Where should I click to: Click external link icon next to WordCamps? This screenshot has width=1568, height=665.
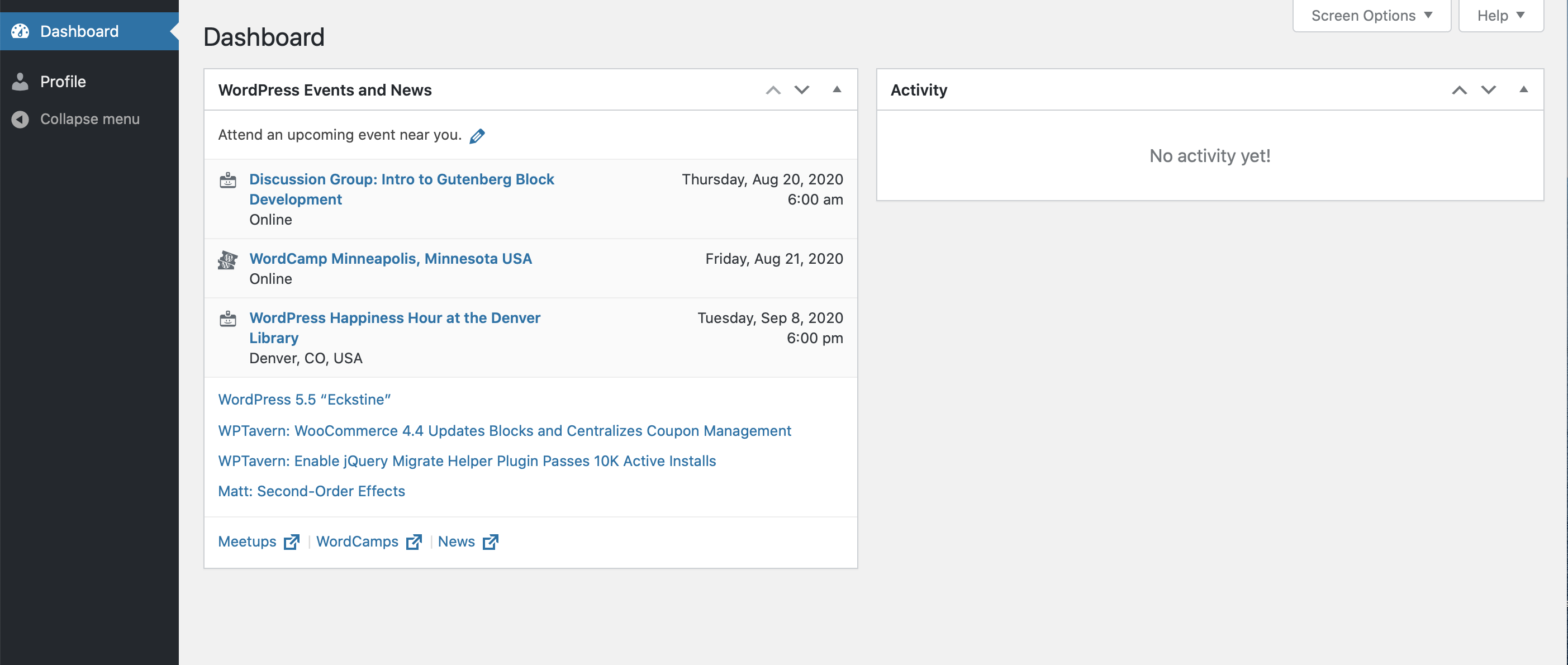coord(414,542)
